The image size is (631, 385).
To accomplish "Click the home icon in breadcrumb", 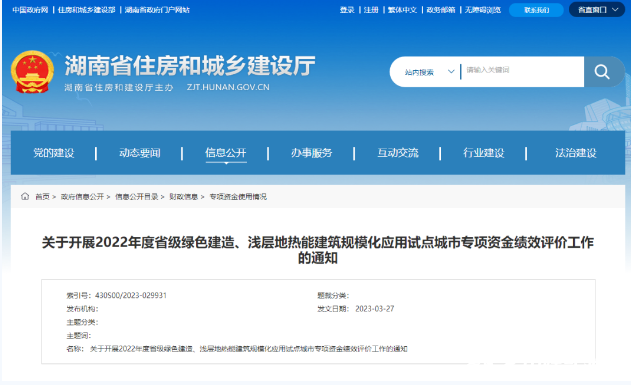I will pos(25,196).
